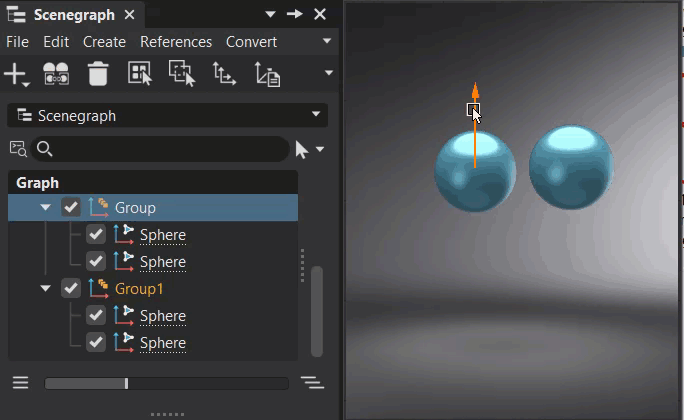Viewport: 684px width, 420px height.
Task: Click the search filter script icon
Action: 18,149
